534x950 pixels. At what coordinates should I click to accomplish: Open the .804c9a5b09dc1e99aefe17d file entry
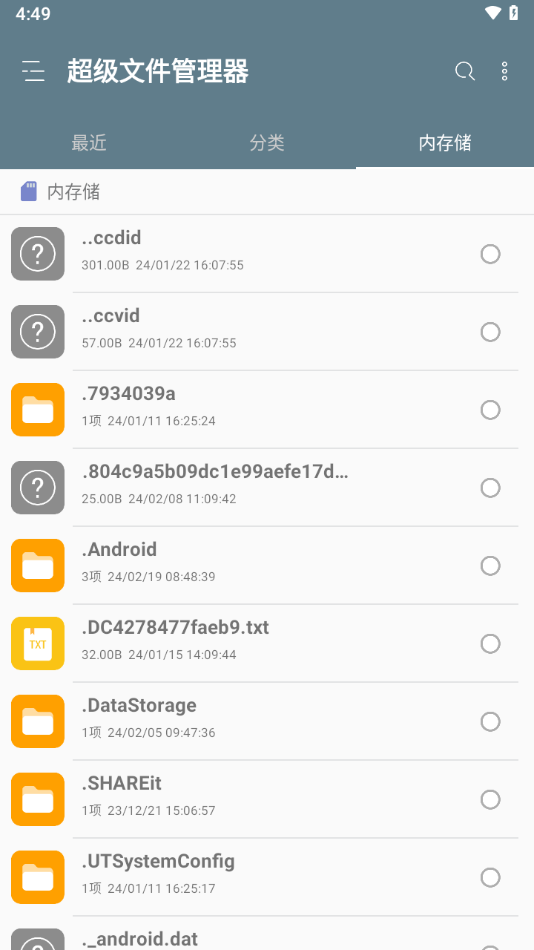[267, 488]
